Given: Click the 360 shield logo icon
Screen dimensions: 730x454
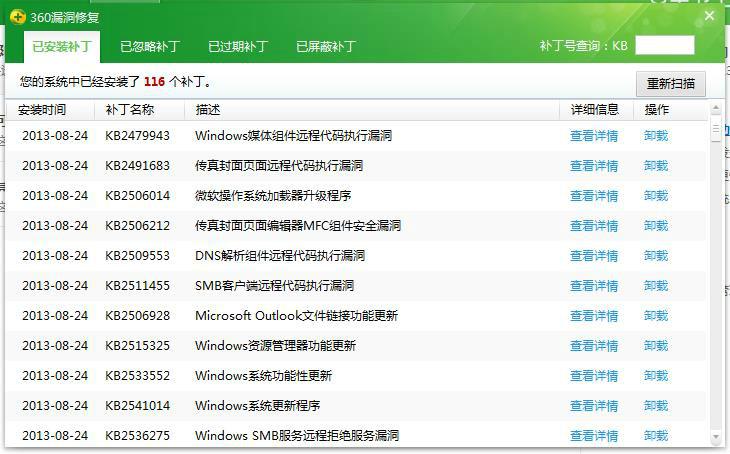Looking at the screenshot, I should point(18,18).
